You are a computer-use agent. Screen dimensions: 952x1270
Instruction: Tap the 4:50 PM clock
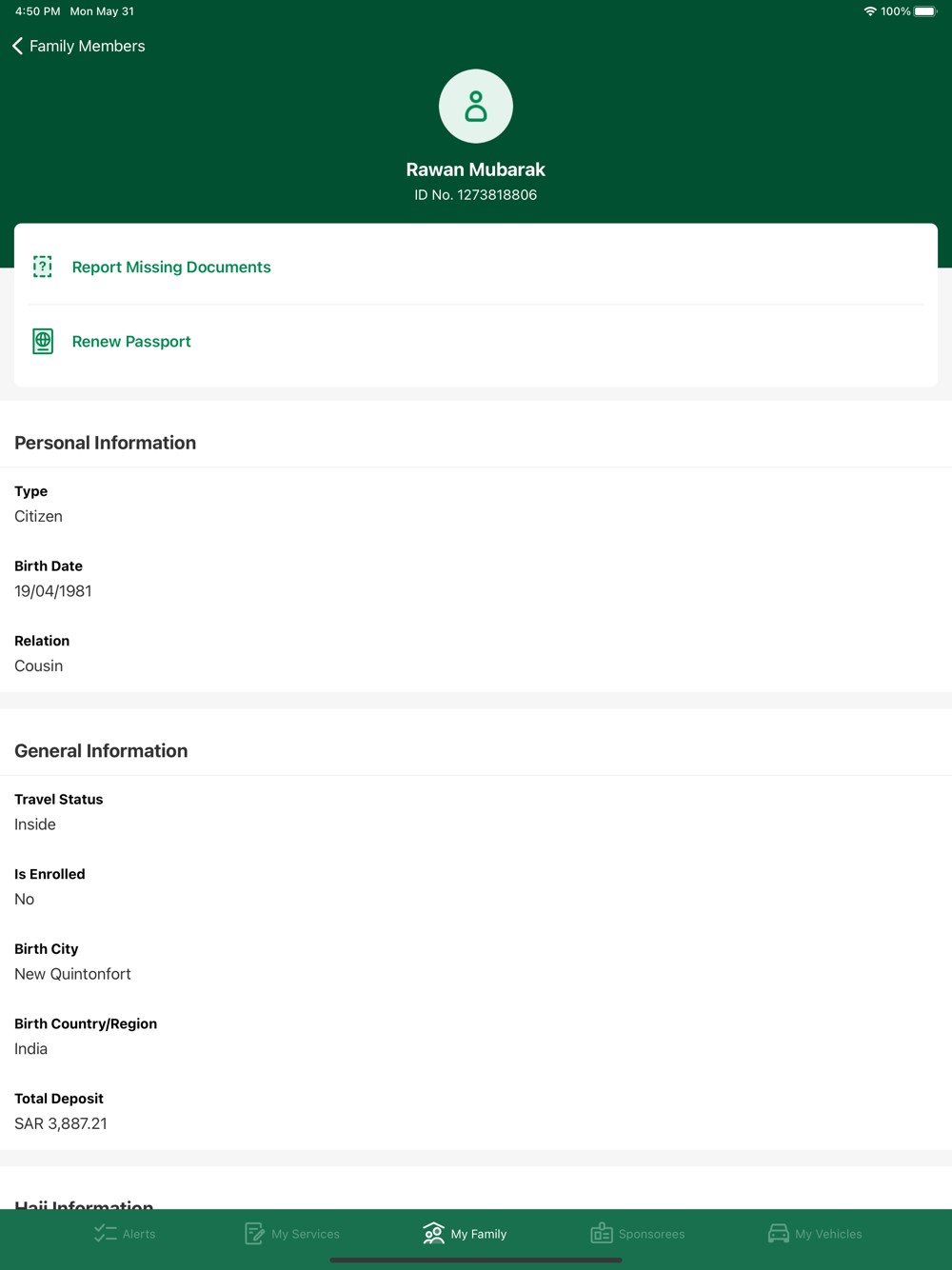(x=38, y=11)
